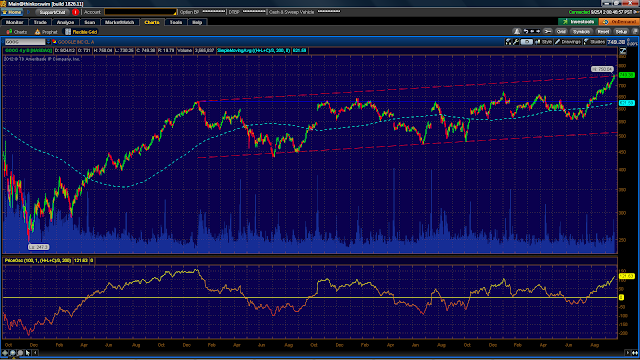The width and height of the screenshot is (640, 360).
Task: Open the Prophet sub-tab
Action: click(46, 32)
